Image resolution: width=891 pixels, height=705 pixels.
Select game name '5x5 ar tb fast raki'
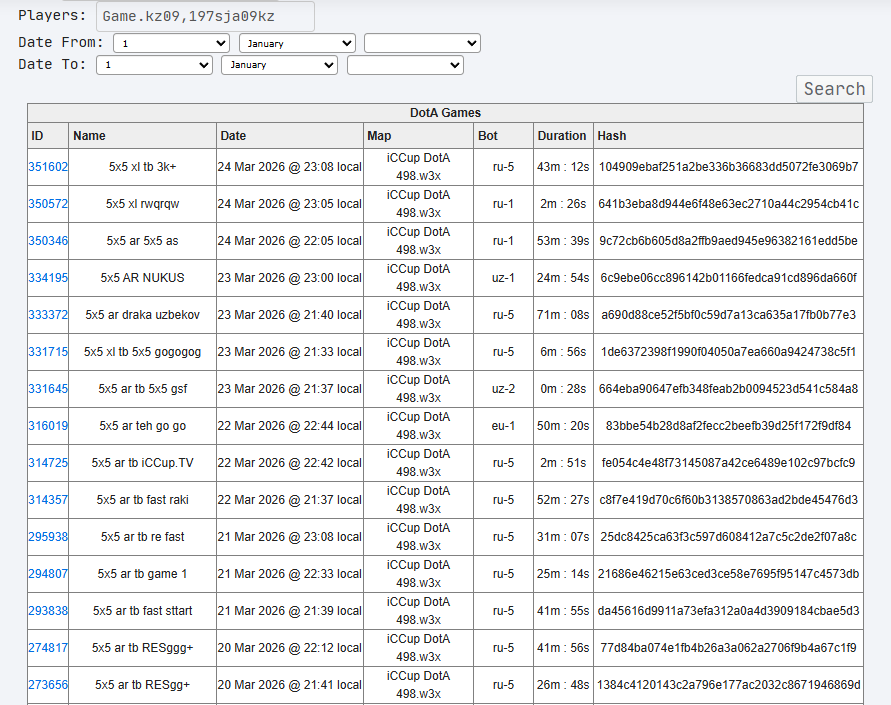pos(143,500)
